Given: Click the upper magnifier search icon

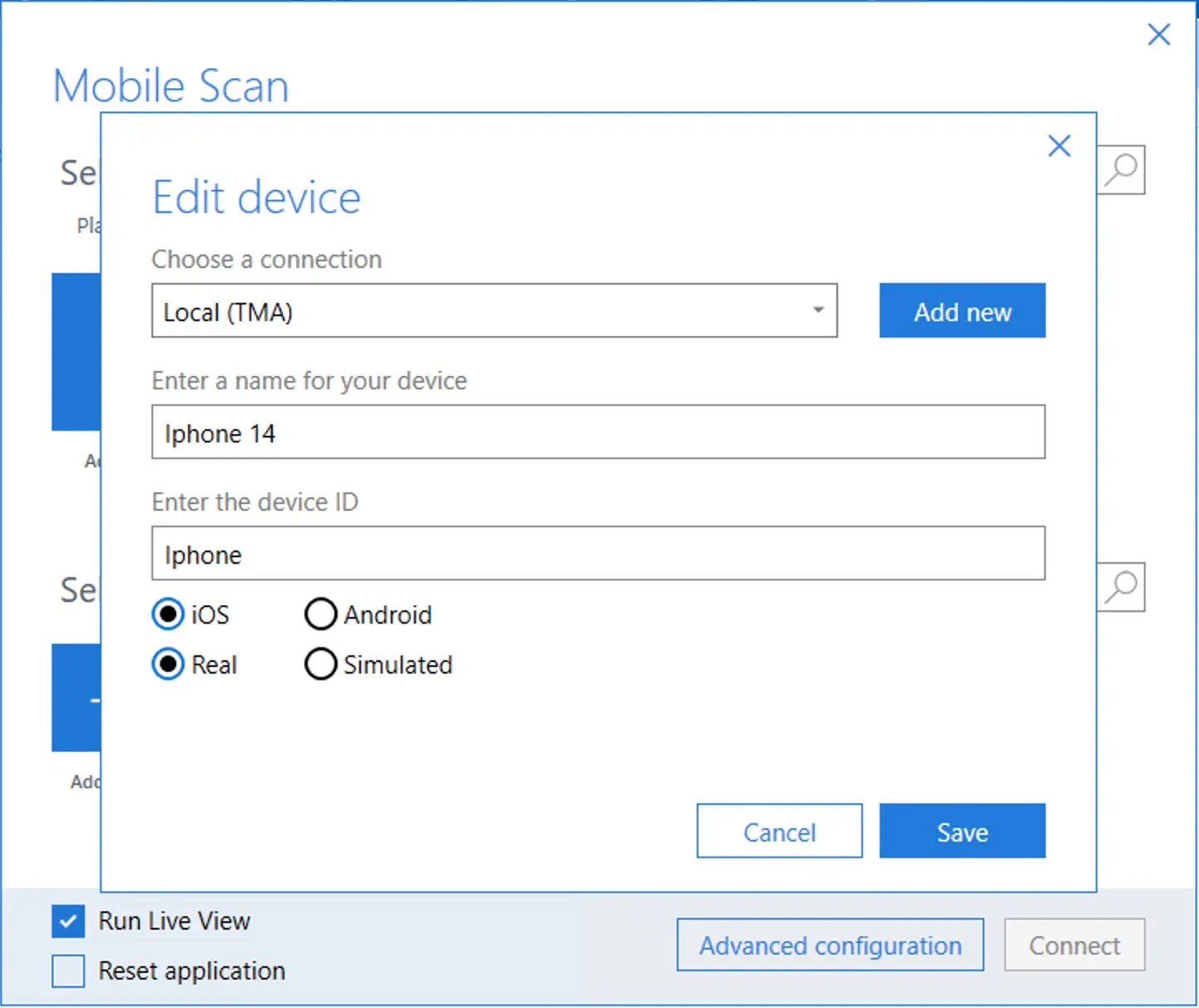Looking at the screenshot, I should coord(1122,170).
